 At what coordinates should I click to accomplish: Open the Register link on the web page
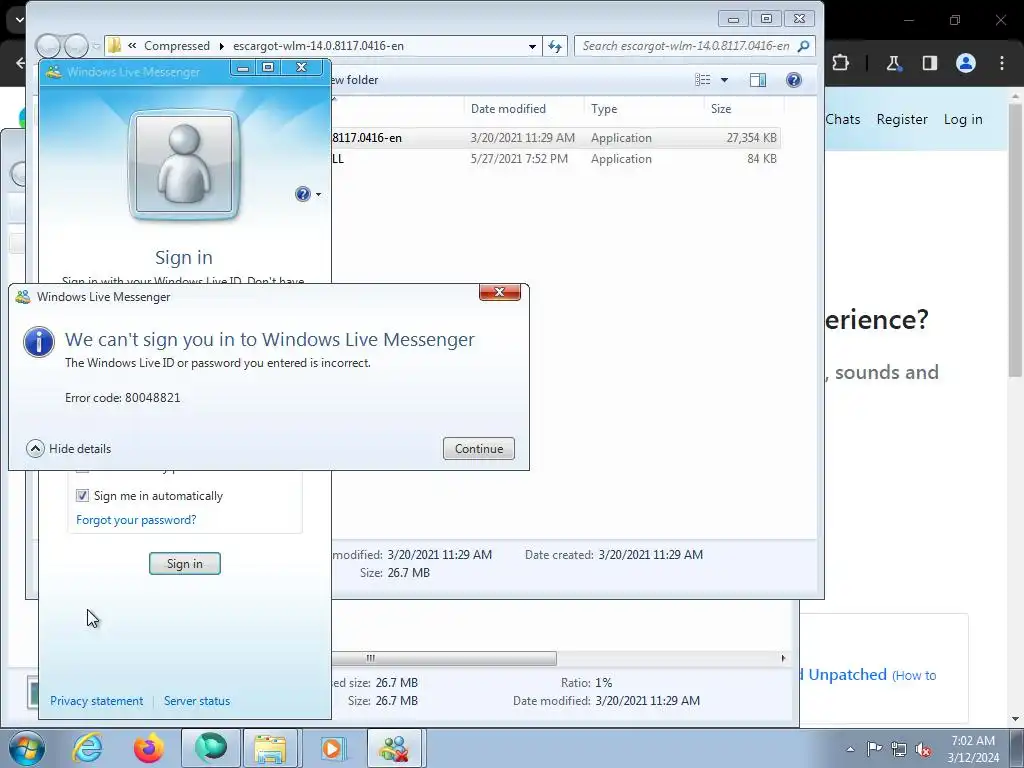click(902, 120)
